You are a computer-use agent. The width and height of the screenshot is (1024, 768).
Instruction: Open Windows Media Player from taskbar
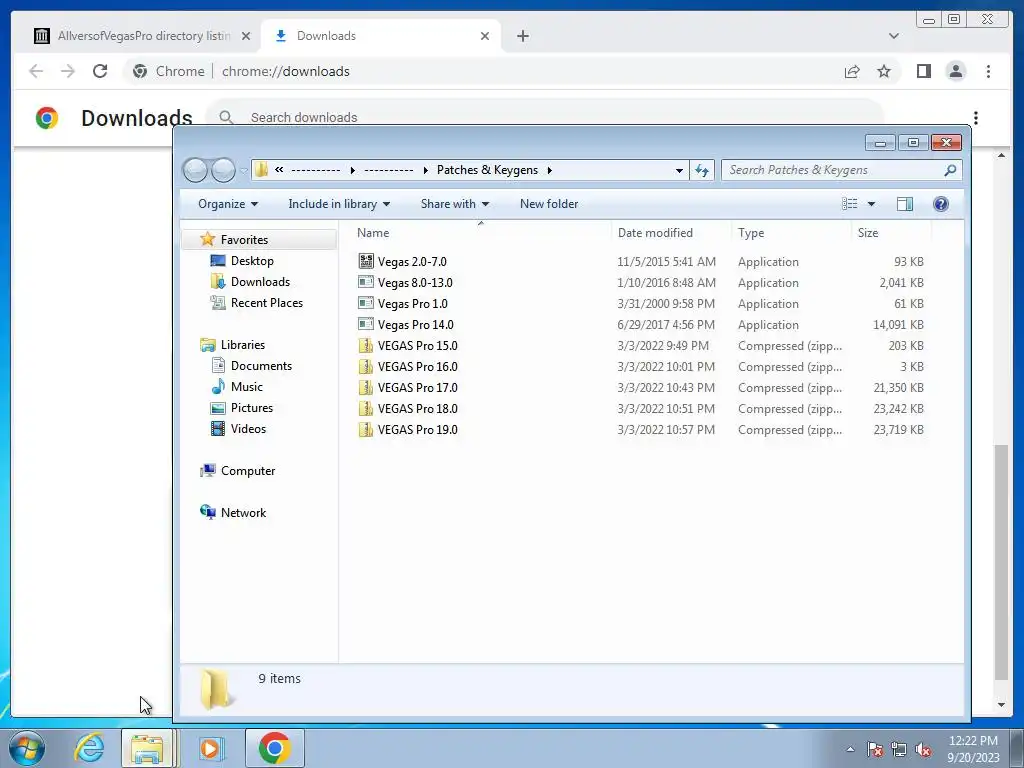pos(210,748)
